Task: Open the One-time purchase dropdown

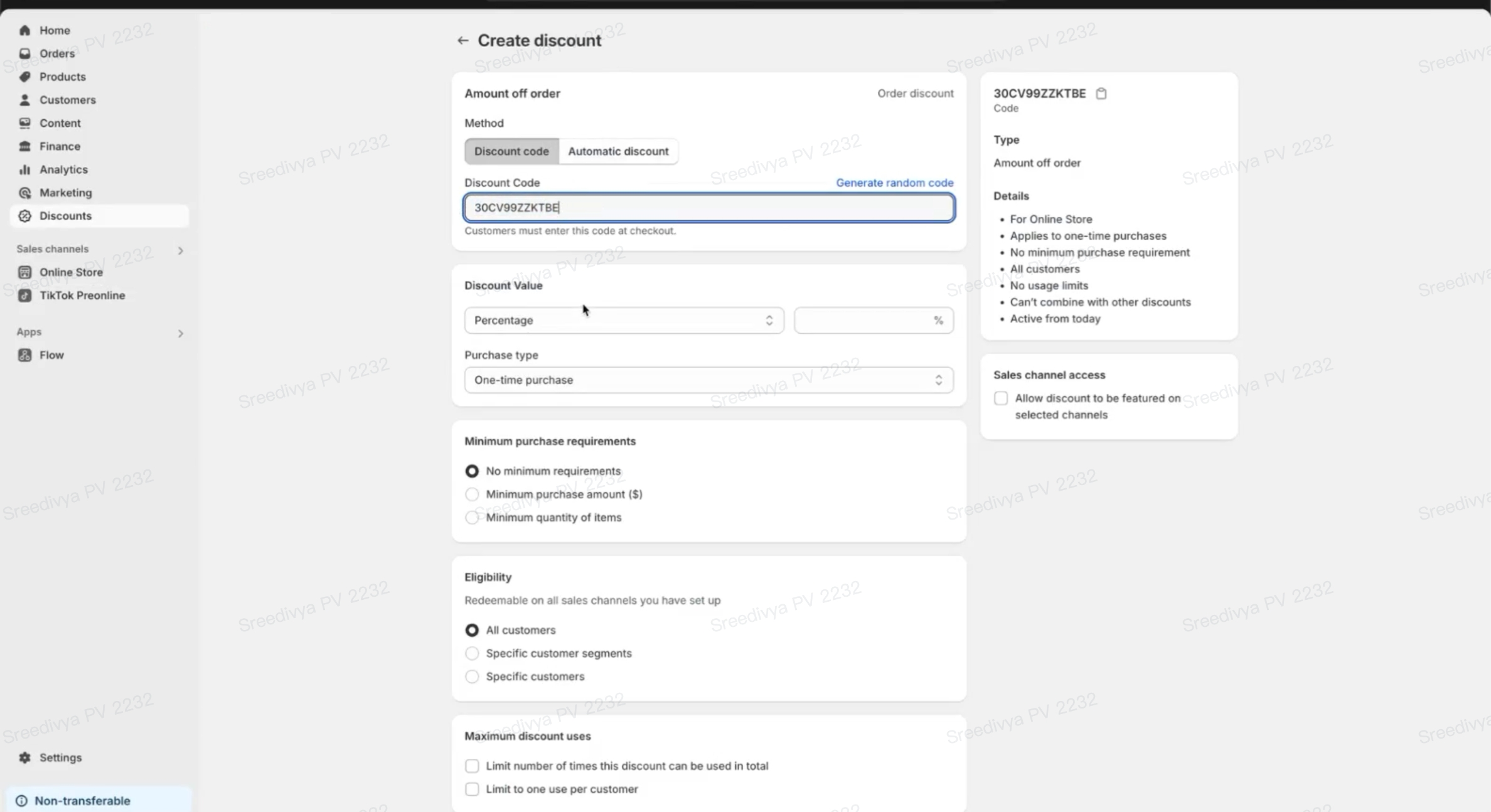Action: (708, 380)
